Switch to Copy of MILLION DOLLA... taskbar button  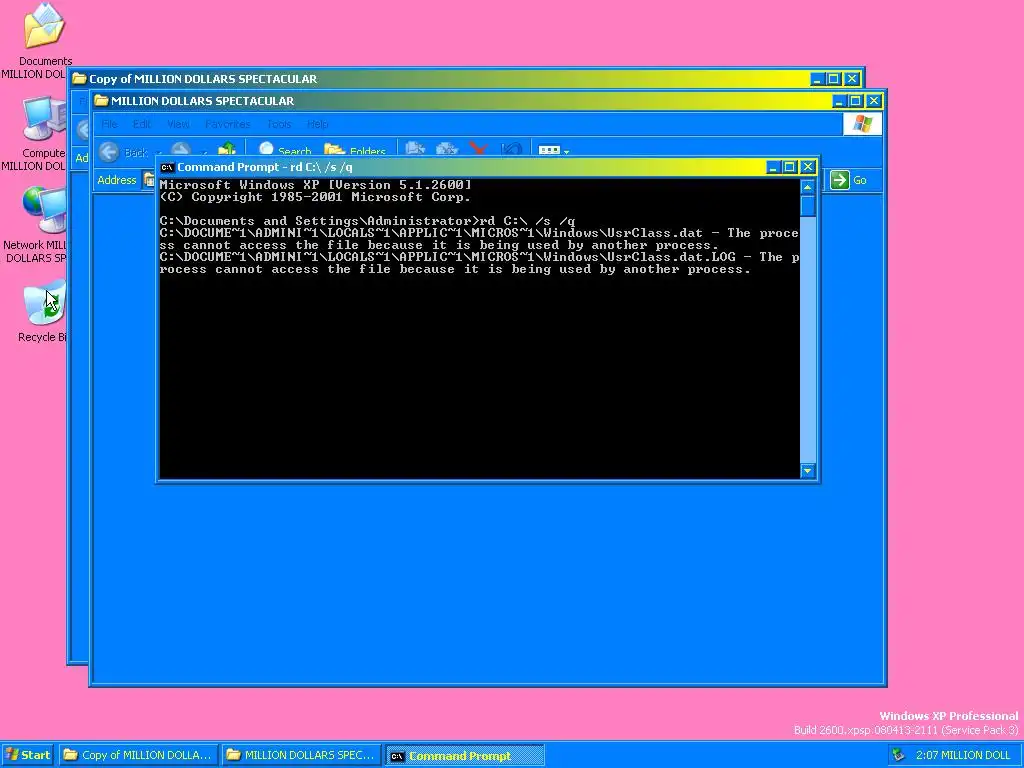click(138, 755)
